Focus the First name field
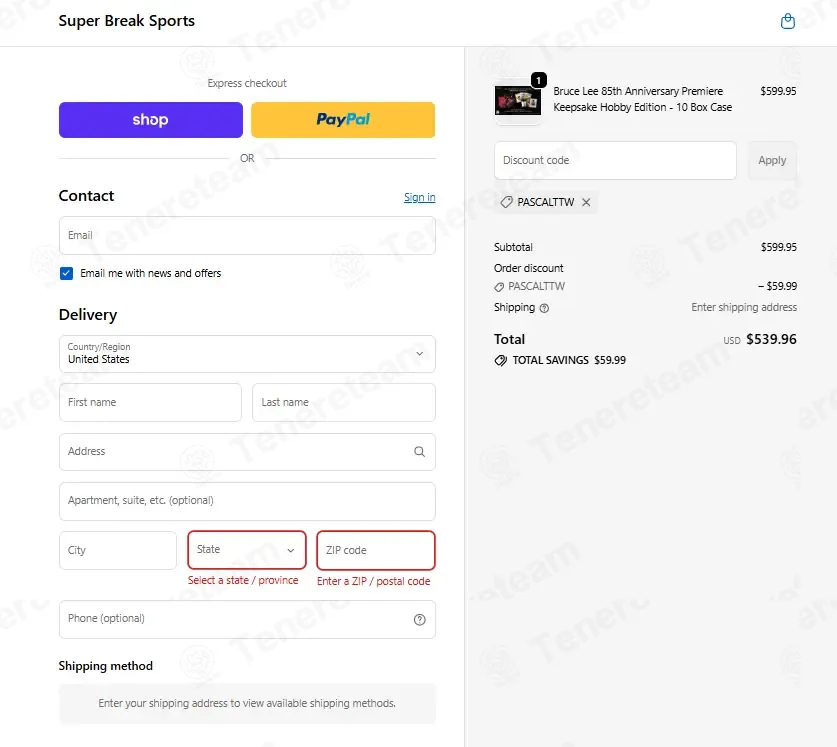 pyautogui.click(x=150, y=402)
